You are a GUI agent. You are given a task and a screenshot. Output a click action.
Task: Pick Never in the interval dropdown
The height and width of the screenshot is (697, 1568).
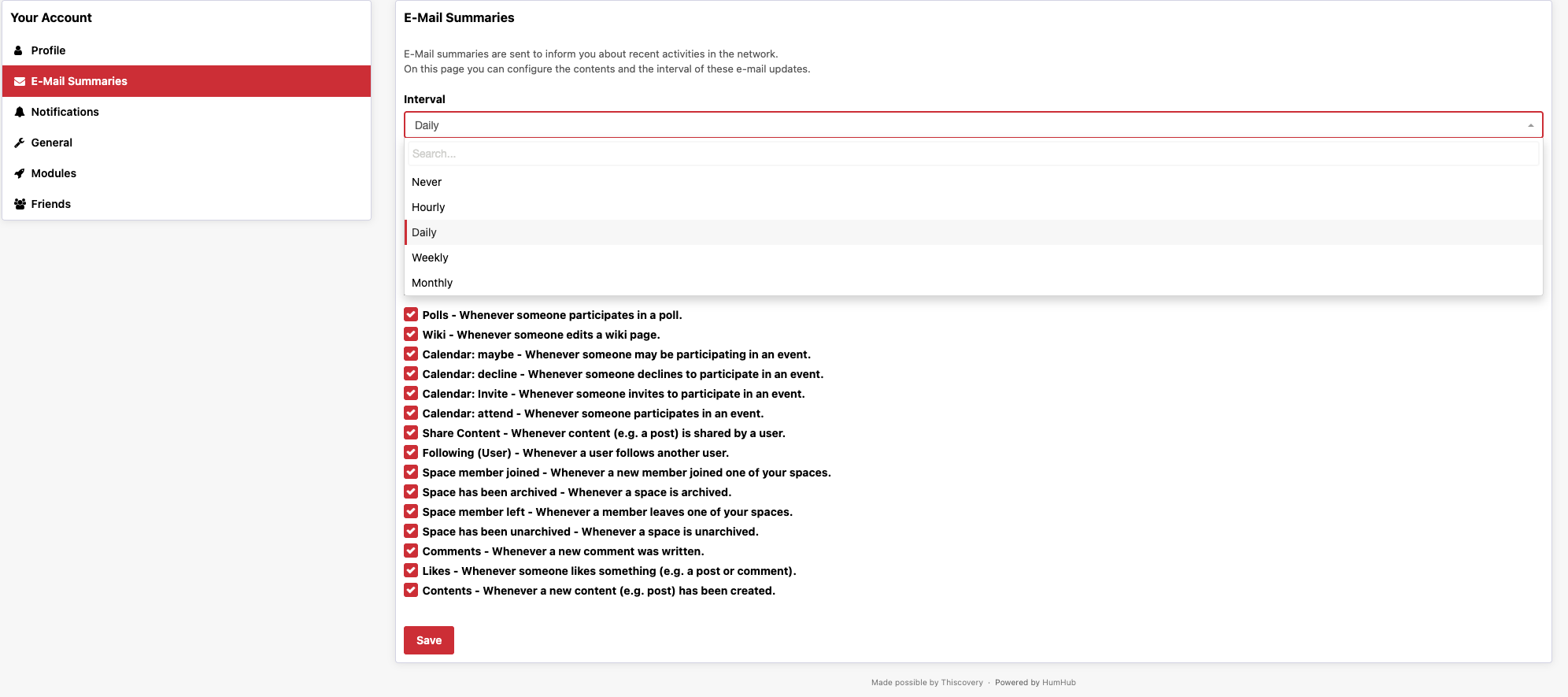click(x=427, y=182)
